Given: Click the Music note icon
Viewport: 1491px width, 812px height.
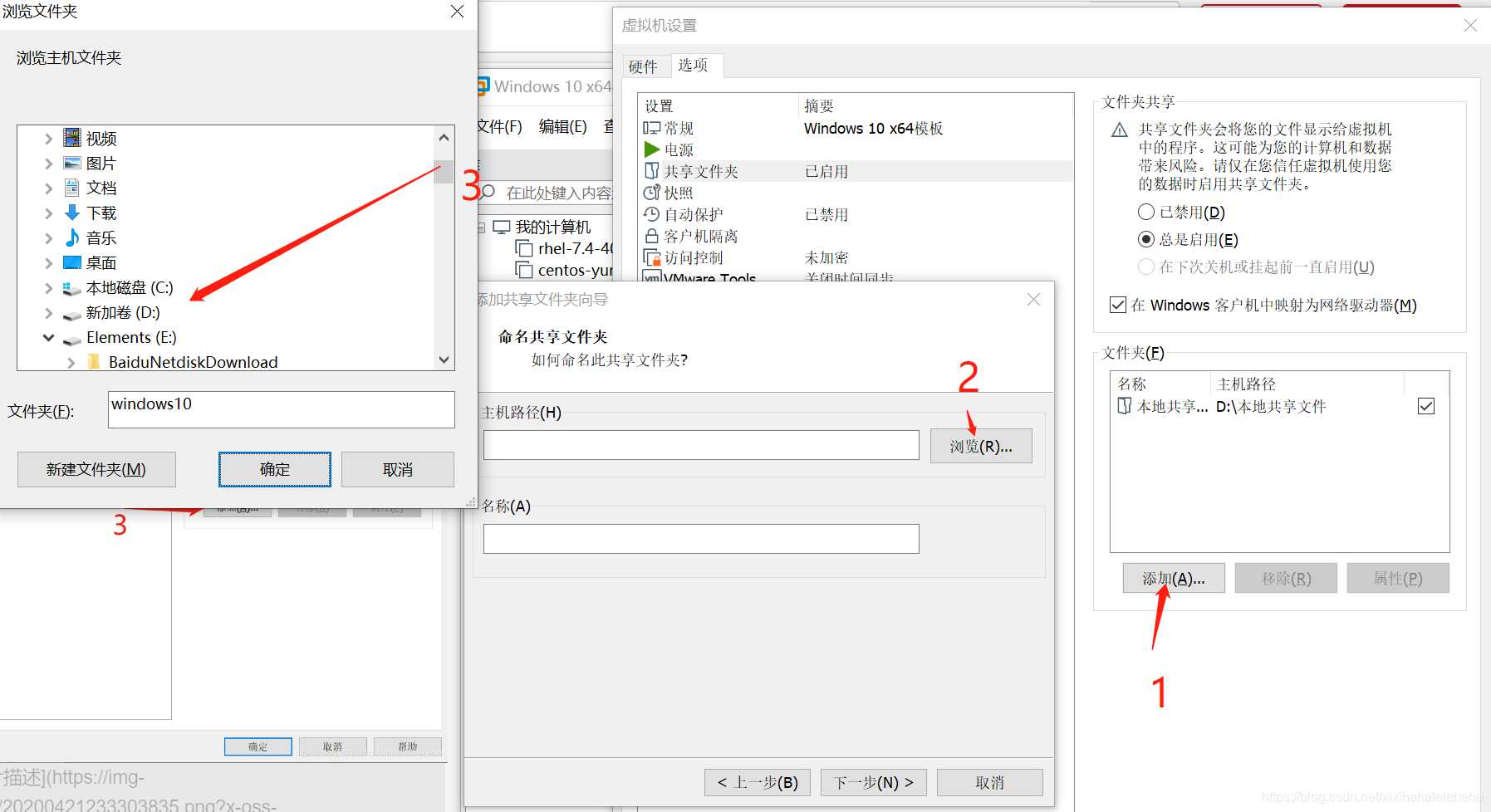Looking at the screenshot, I should click(72, 237).
